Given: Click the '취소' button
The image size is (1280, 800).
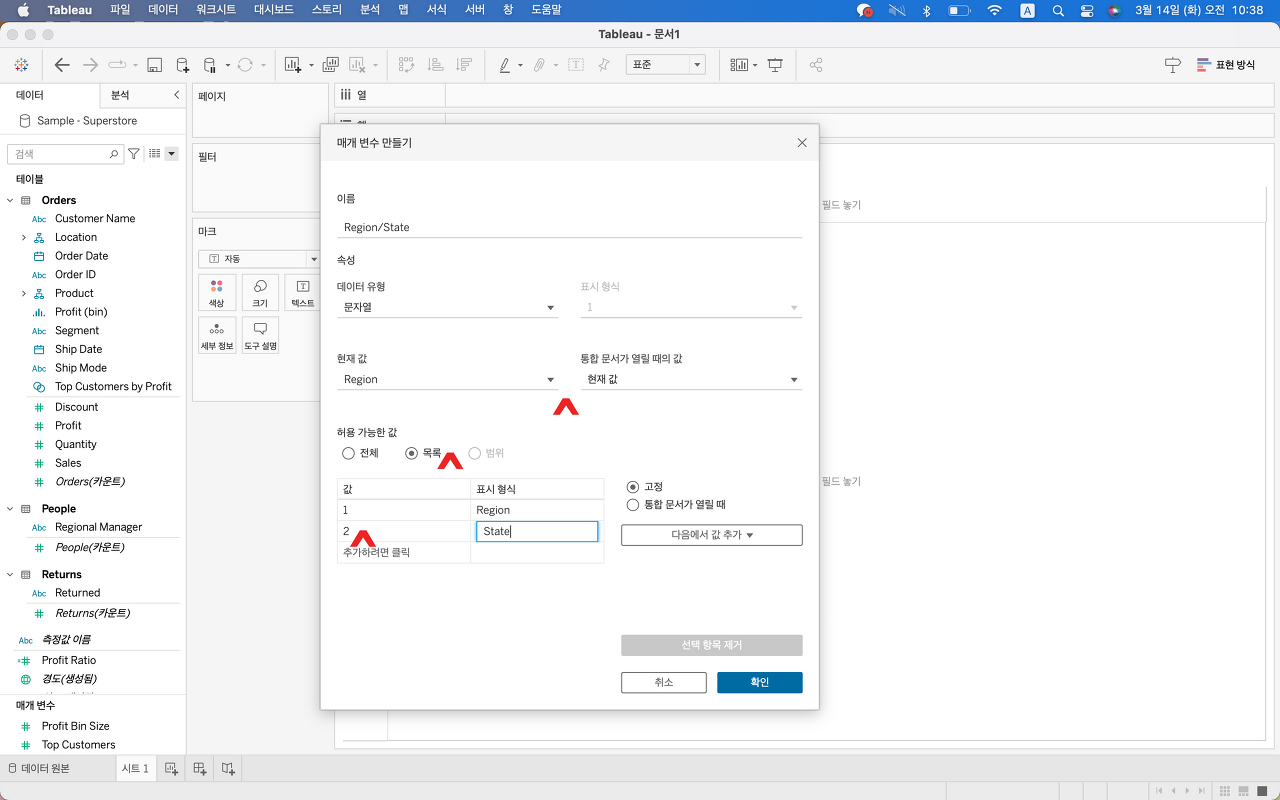Looking at the screenshot, I should [x=664, y=682].
